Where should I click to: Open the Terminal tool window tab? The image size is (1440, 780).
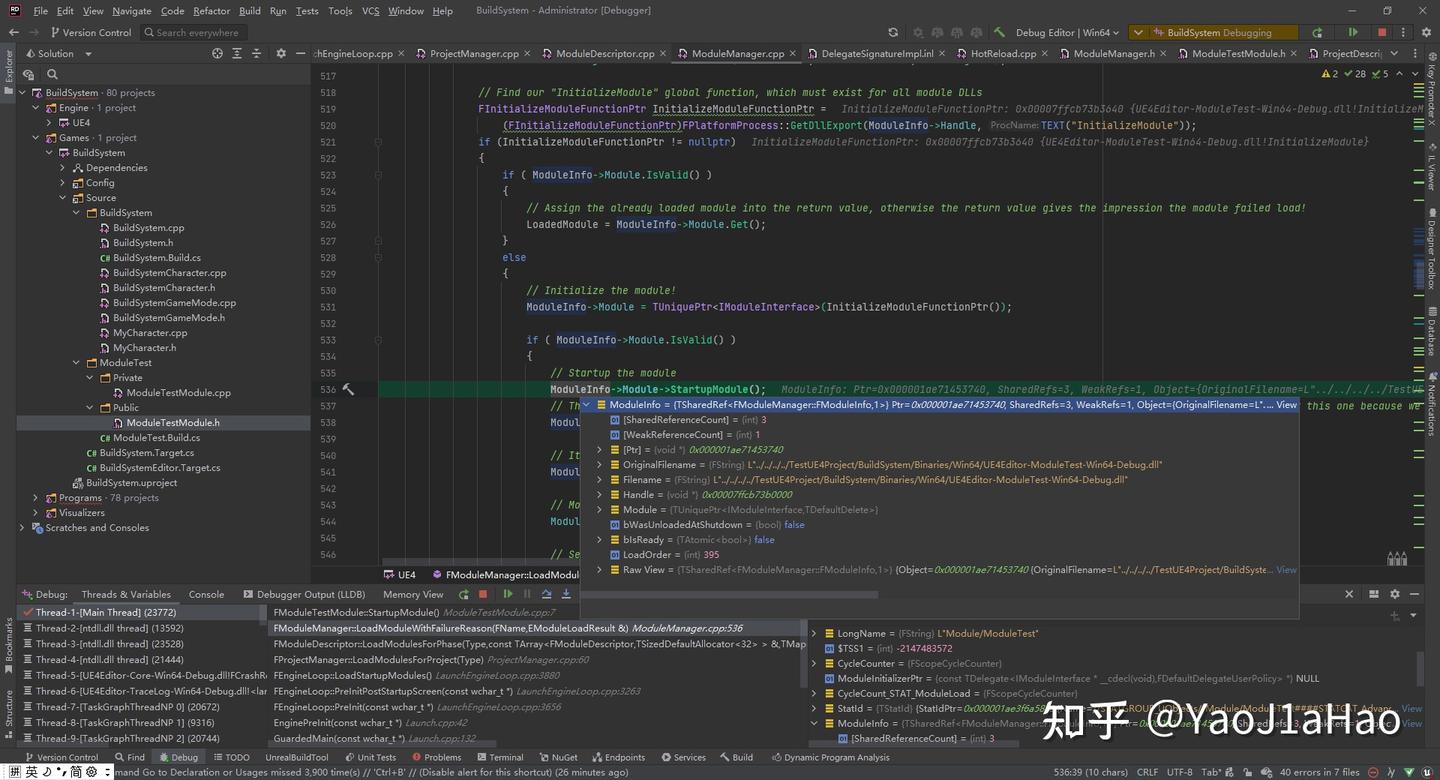tap(499, 757)
